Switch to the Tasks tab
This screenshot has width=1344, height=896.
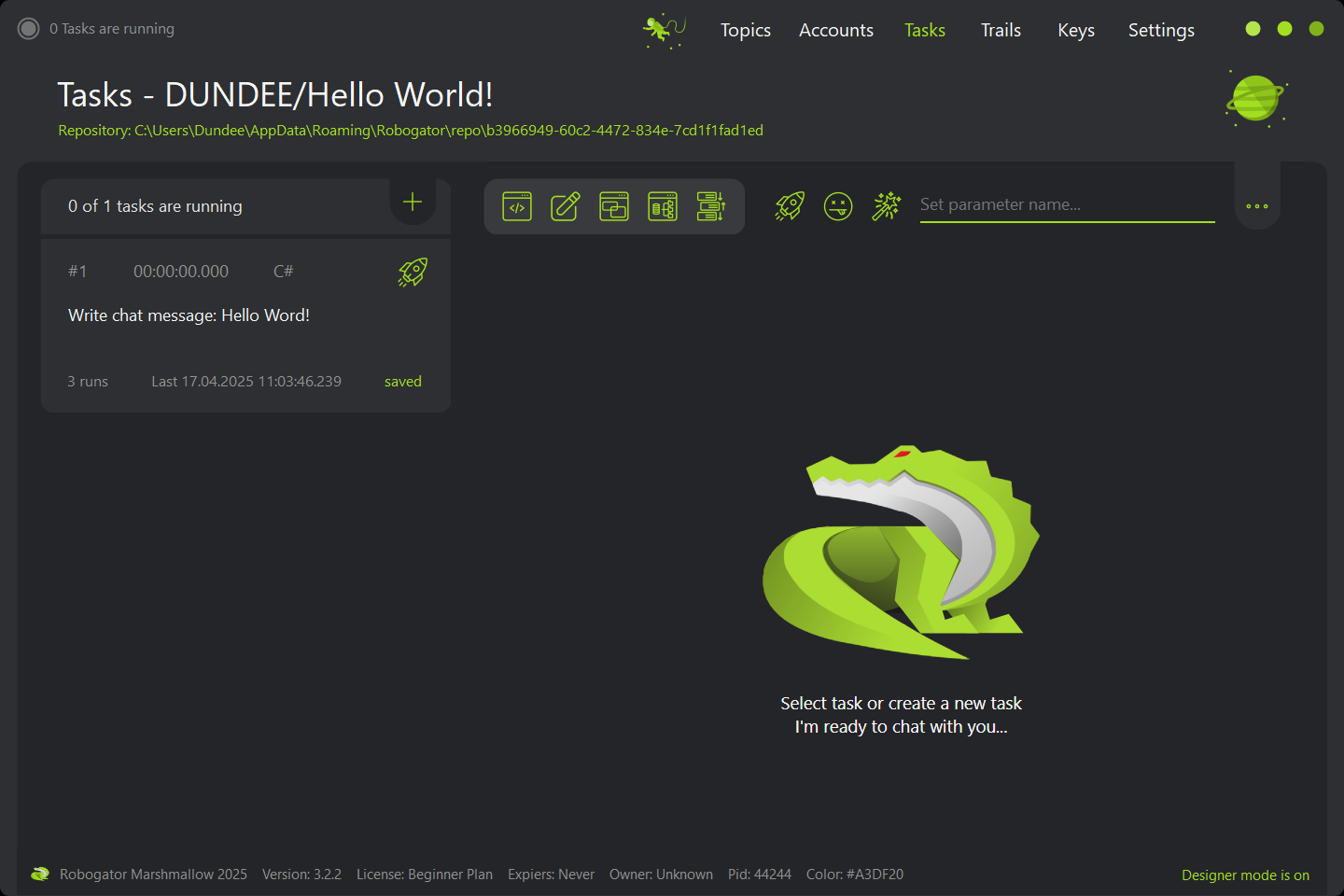[925, 30]
